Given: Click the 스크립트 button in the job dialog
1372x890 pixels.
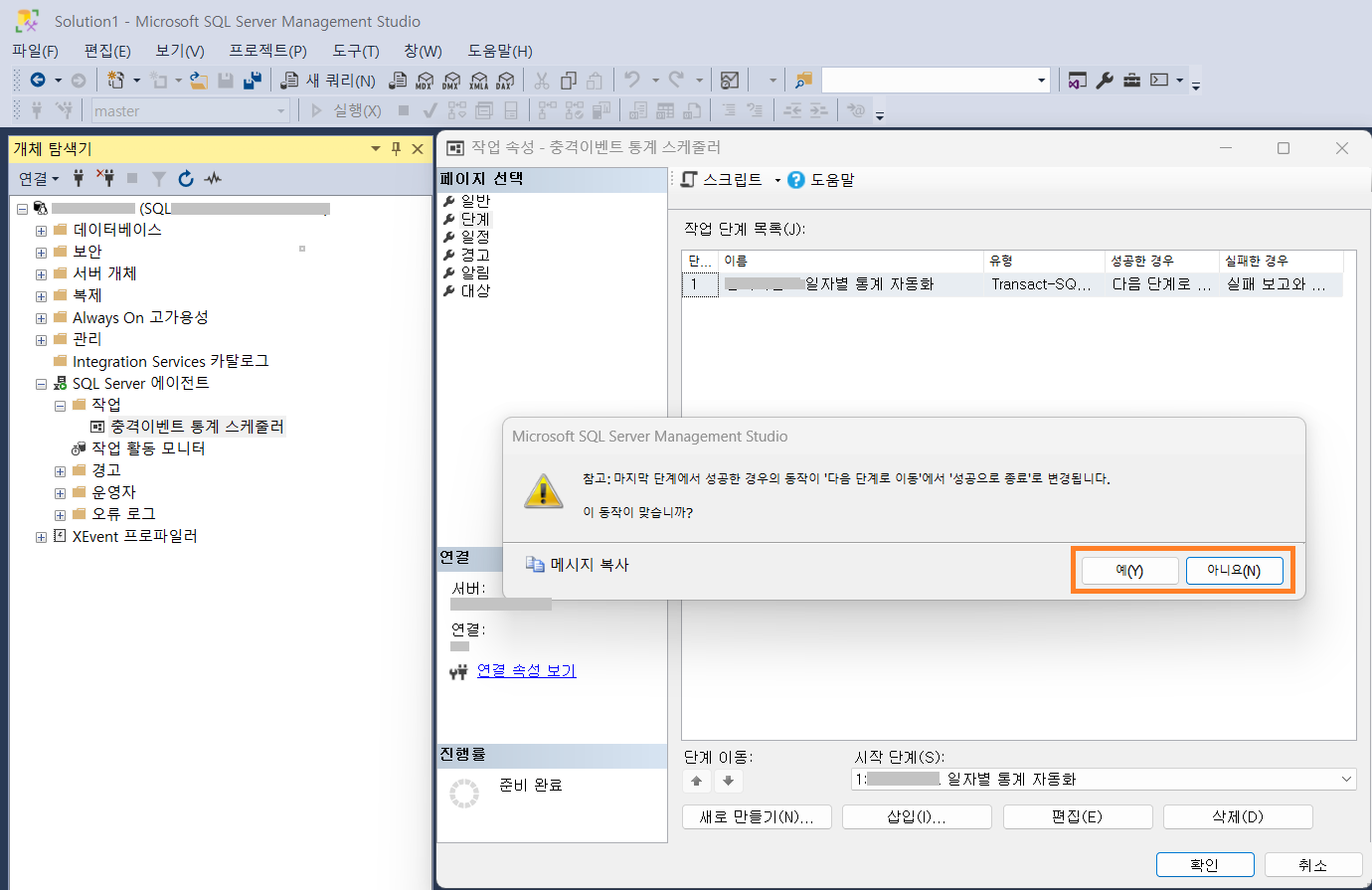Looking at the screenshot, I should [x=721, y=180].
